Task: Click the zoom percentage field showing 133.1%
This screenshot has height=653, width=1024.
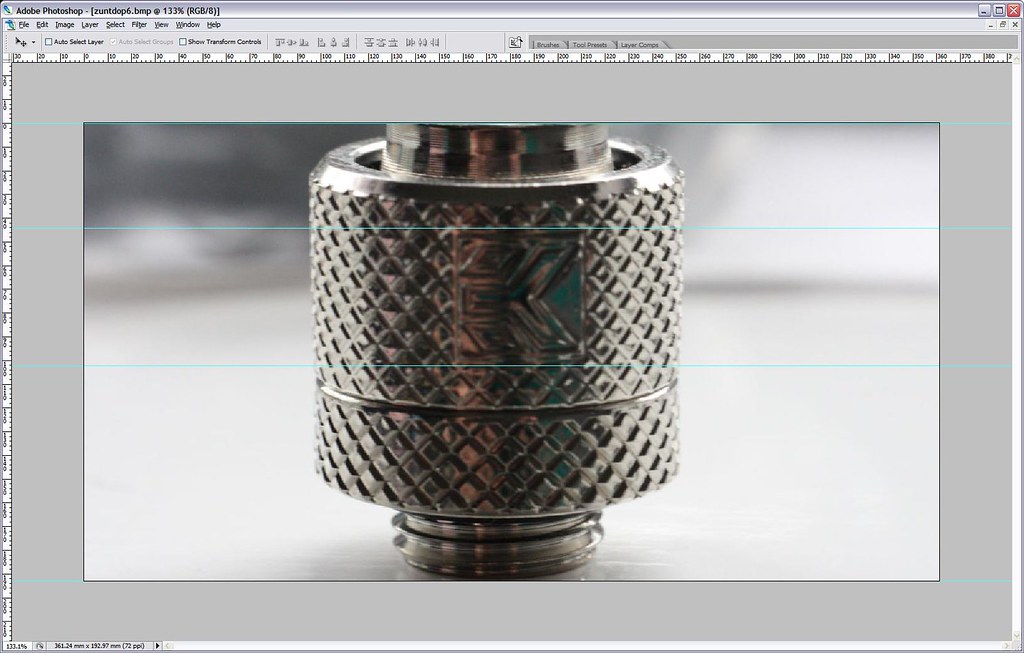Action: click(16, 646)
